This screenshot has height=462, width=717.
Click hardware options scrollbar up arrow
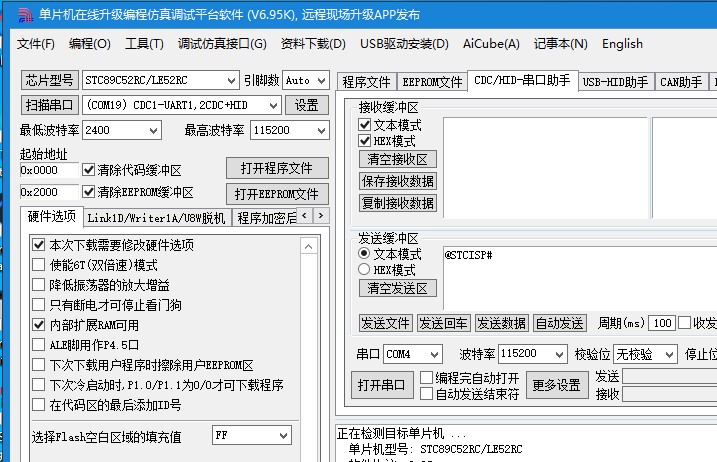(308, 247)
